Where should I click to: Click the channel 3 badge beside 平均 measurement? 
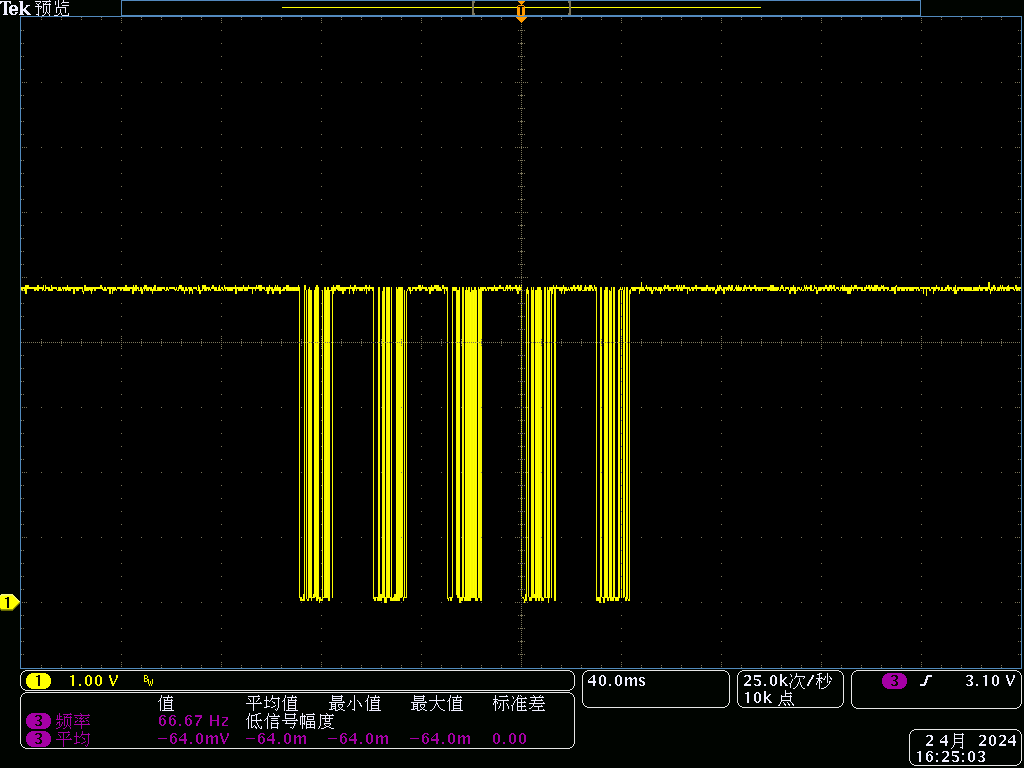tap(39, 739)
